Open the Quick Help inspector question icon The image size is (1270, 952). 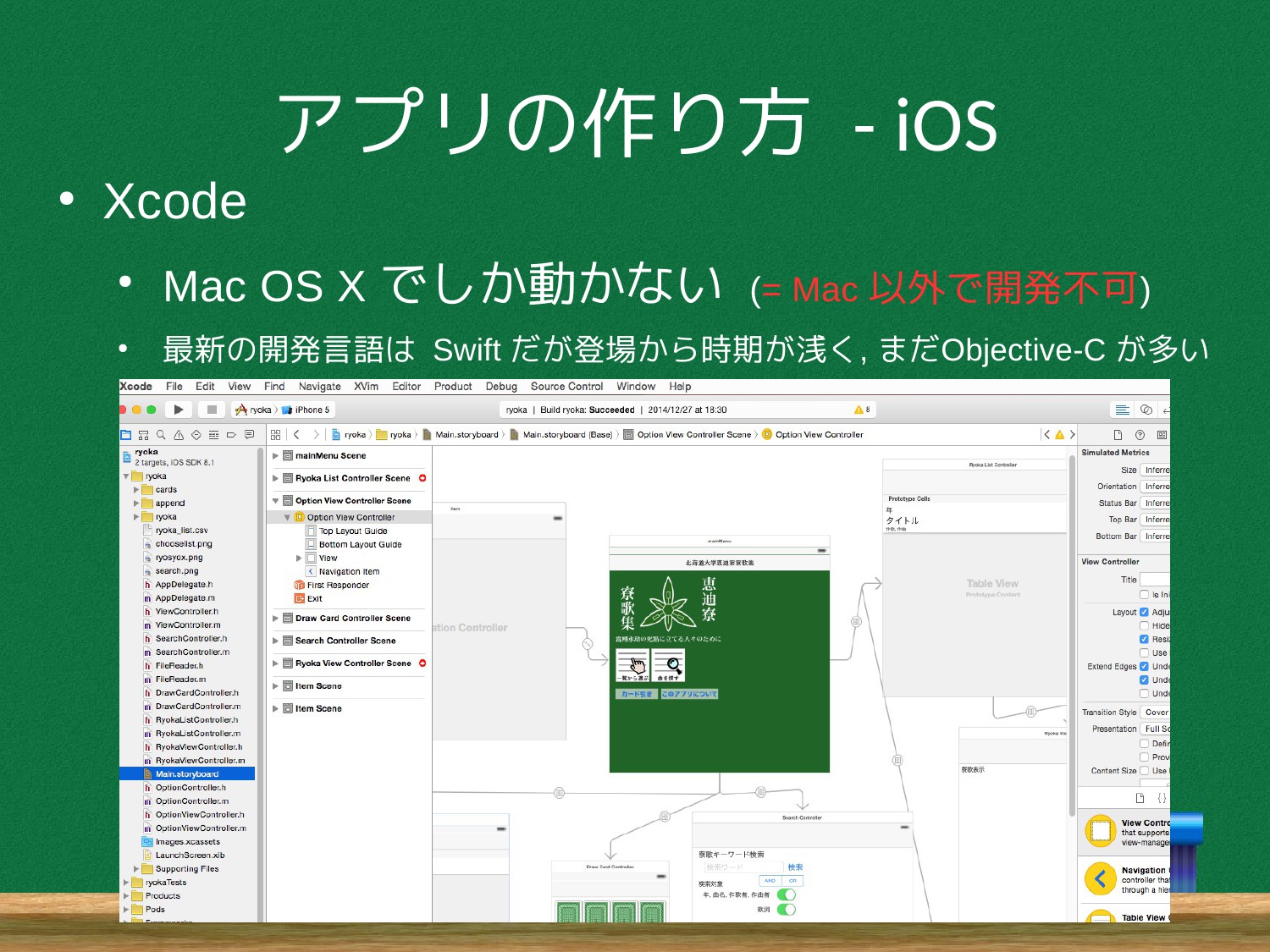pyautogui.click(x=1140, y=435)
